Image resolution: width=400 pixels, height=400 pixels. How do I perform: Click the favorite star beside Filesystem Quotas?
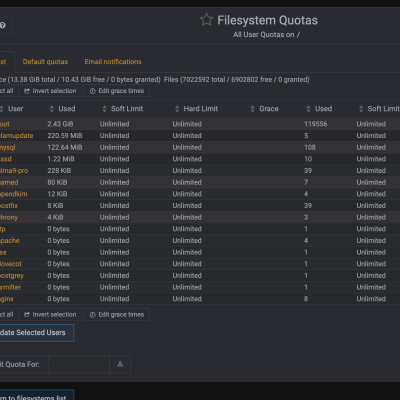click(x=206, y=20)
